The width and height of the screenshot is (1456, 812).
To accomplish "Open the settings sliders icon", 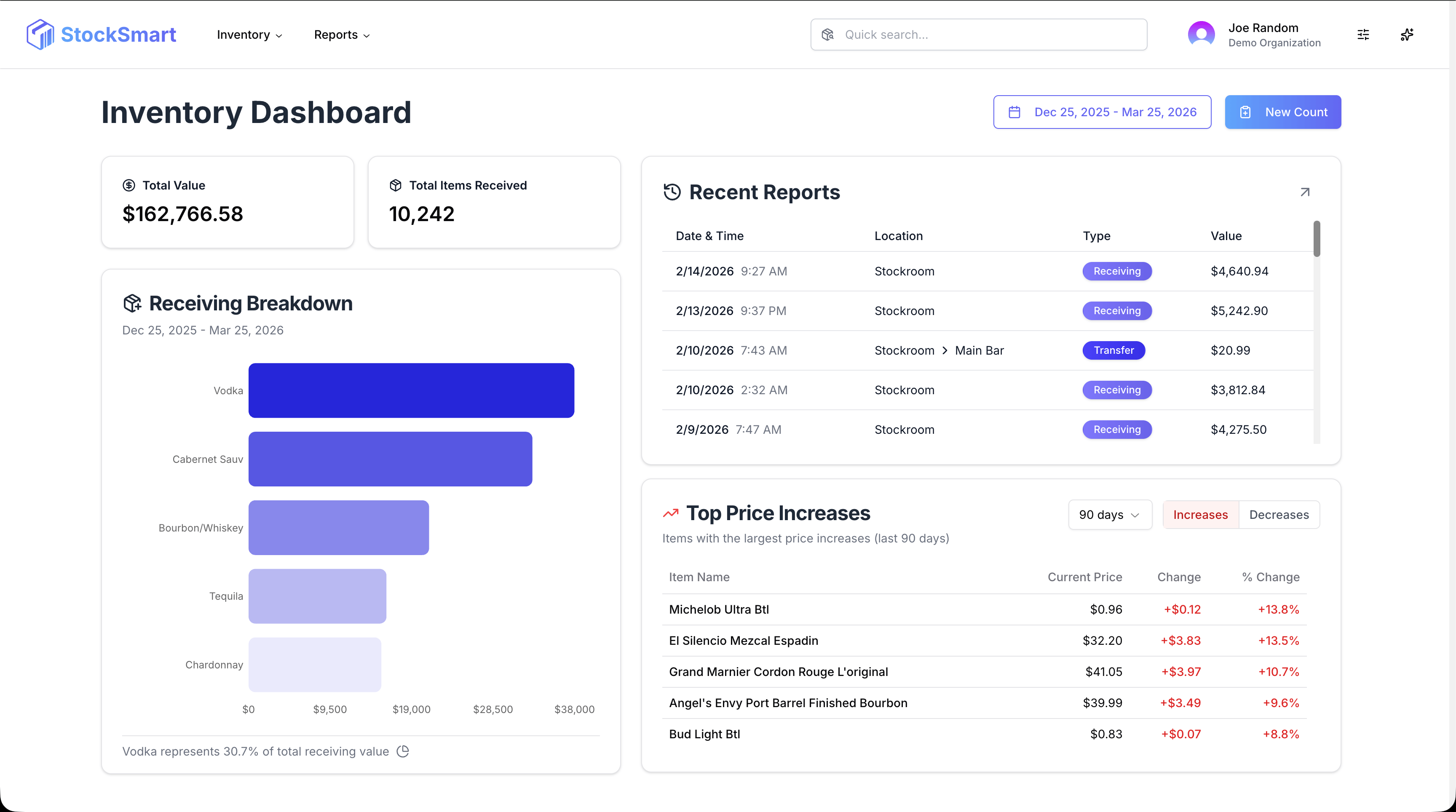I will tap(1363, 35).
